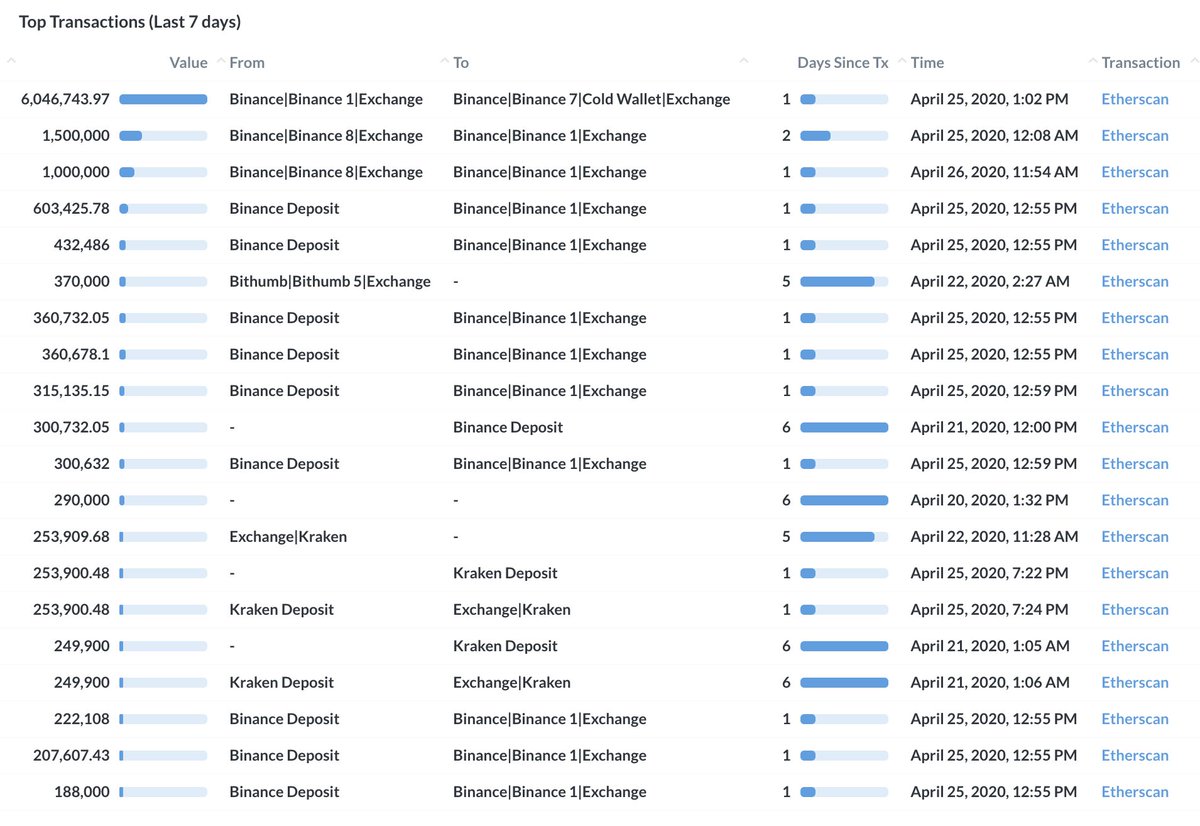Click the days bar in the 1,500,000 row
Viewport: 1200px width, 826px height.
click(844, 135)
